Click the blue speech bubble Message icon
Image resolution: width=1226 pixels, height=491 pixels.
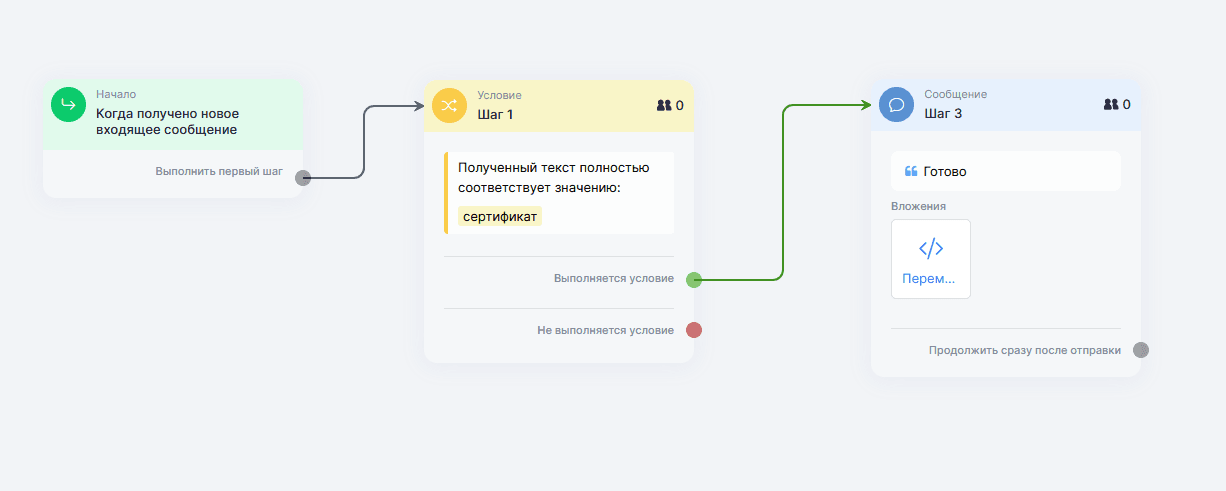point(896,105)
